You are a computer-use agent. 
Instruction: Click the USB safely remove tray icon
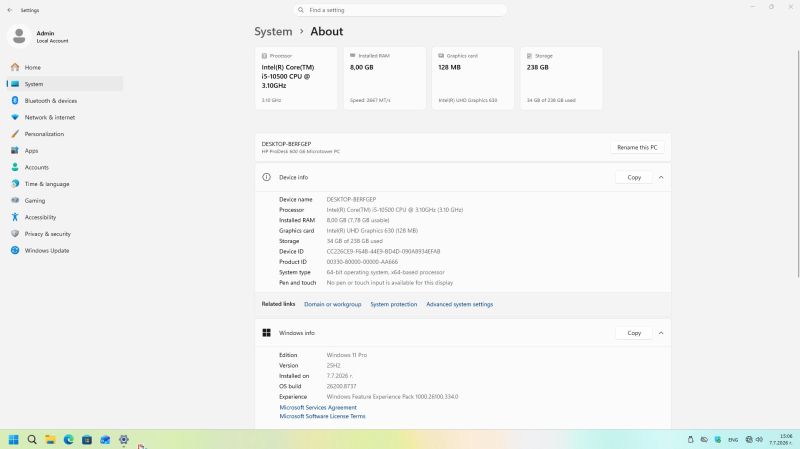click(x=690, y=440)
